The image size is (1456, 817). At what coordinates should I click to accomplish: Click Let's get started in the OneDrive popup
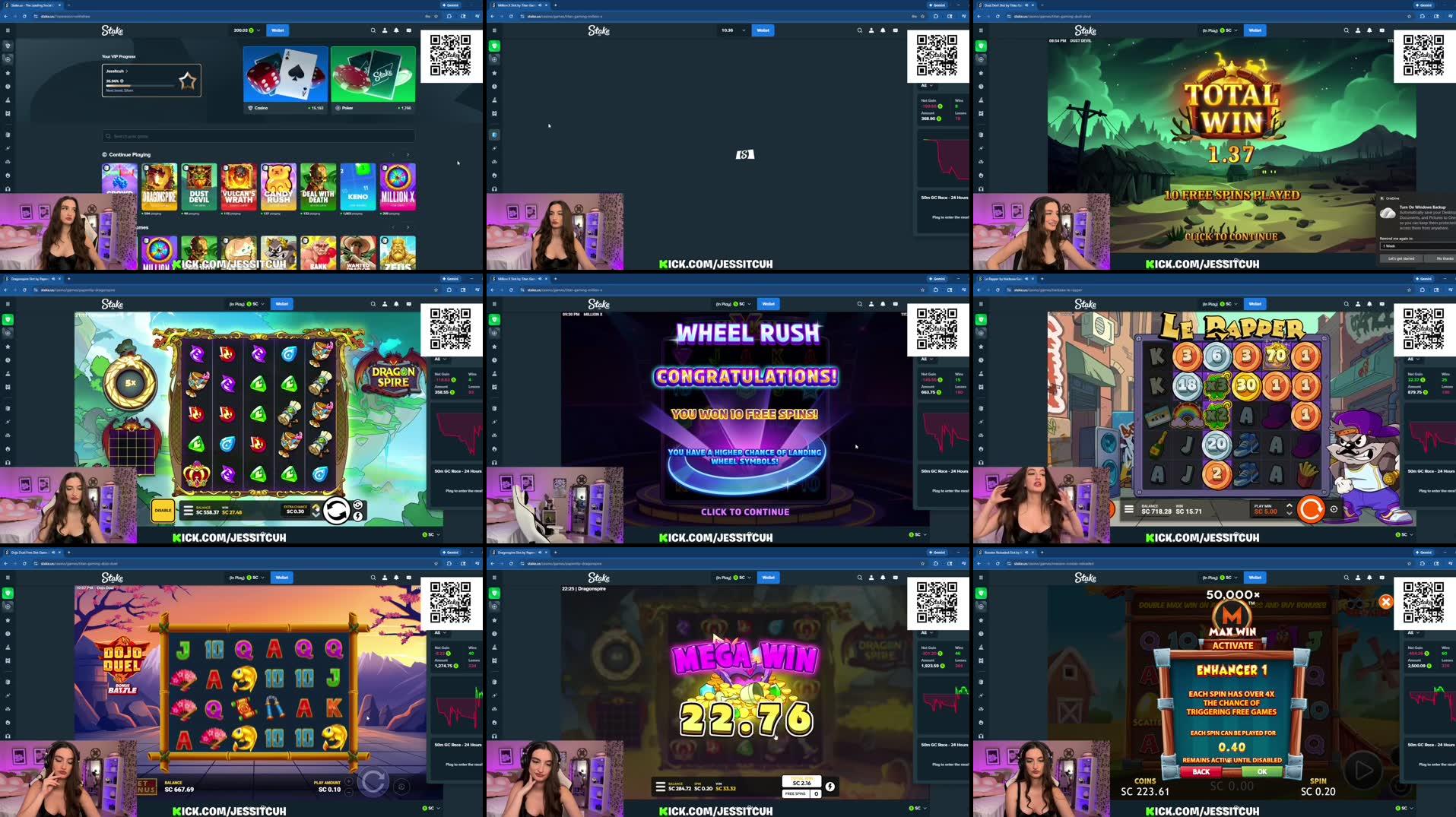(1401, 258)
